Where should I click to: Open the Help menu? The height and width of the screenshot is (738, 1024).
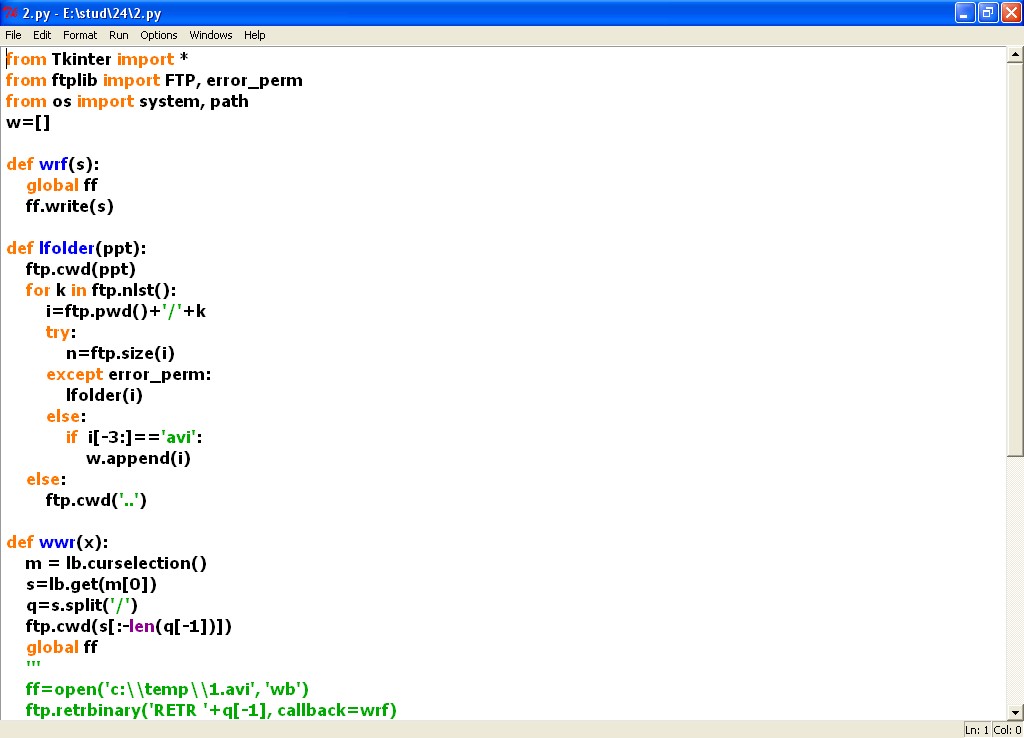click(x=255, y=35)
